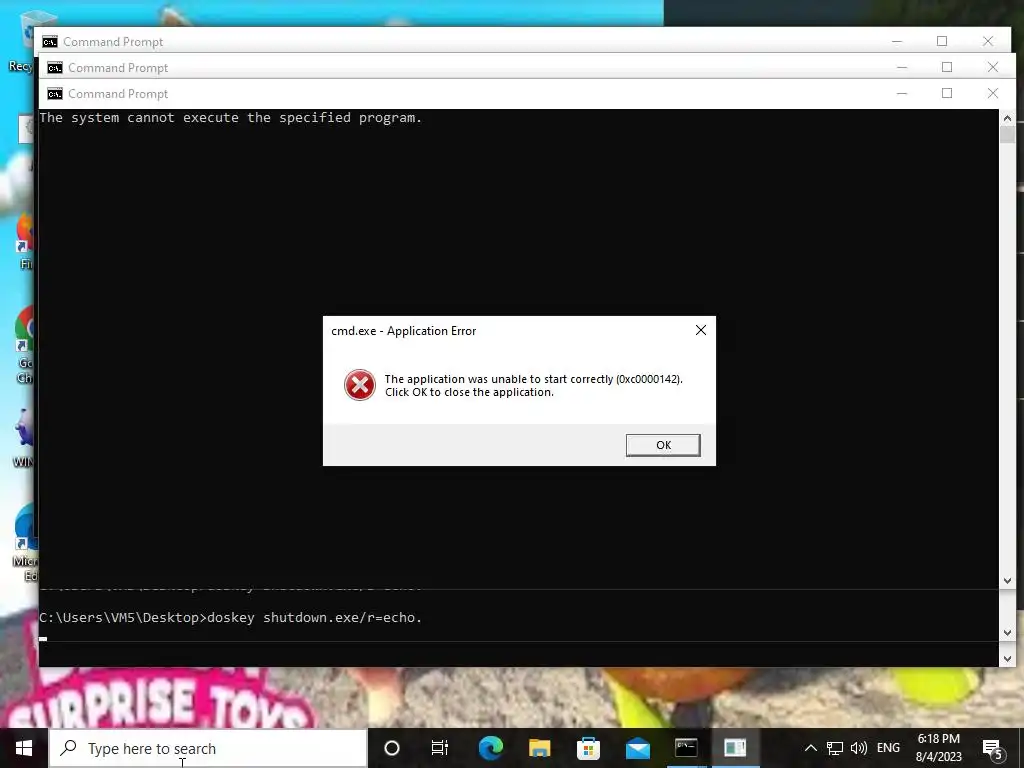Open the volume control in system tray
The height and width of the screenshot is (768, 1024).
tap(859, 748)
